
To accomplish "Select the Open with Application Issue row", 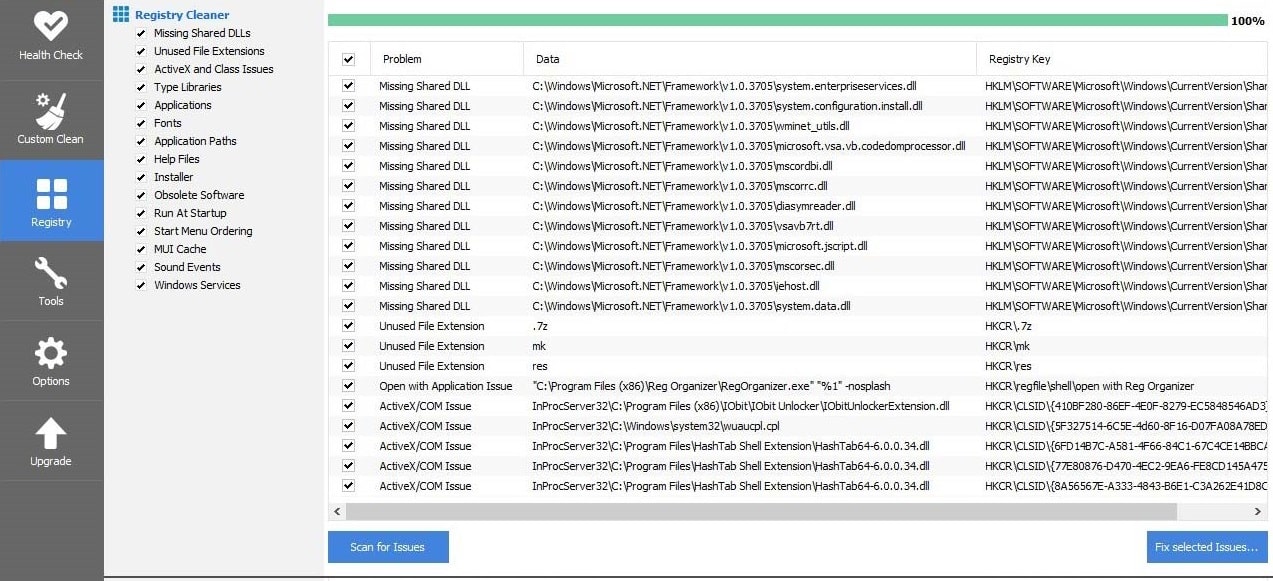I will point(448,386).
